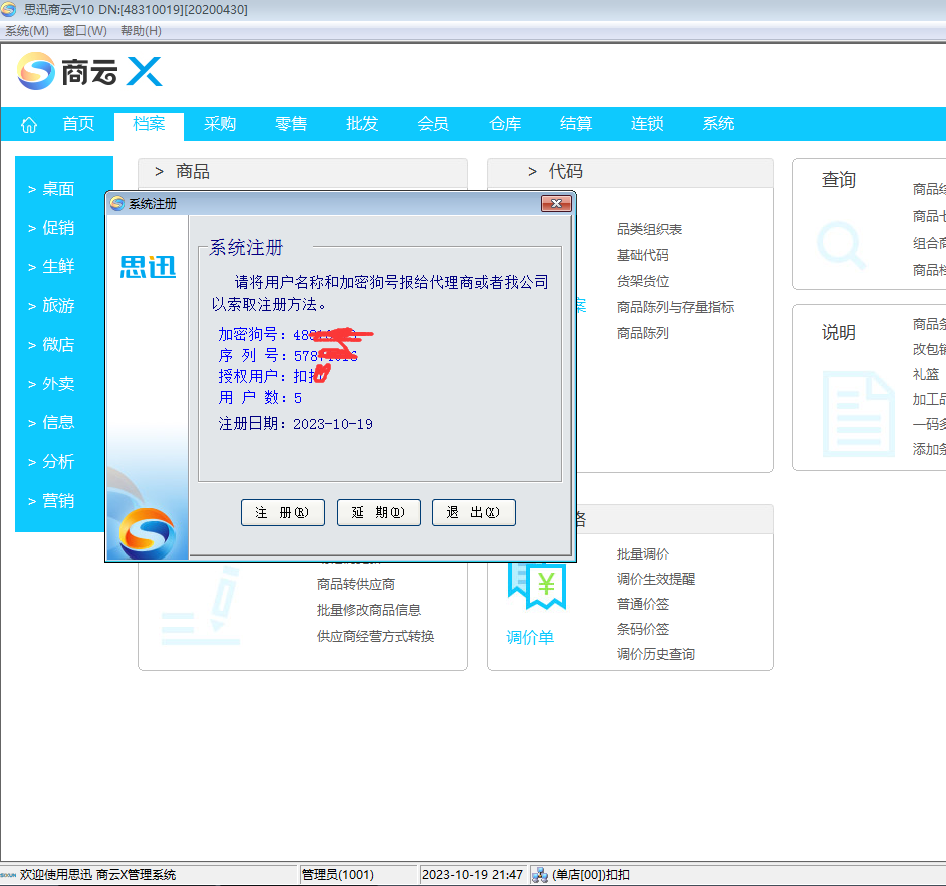
Task: Open 条码价签
Action: click(x=643, y=629)
